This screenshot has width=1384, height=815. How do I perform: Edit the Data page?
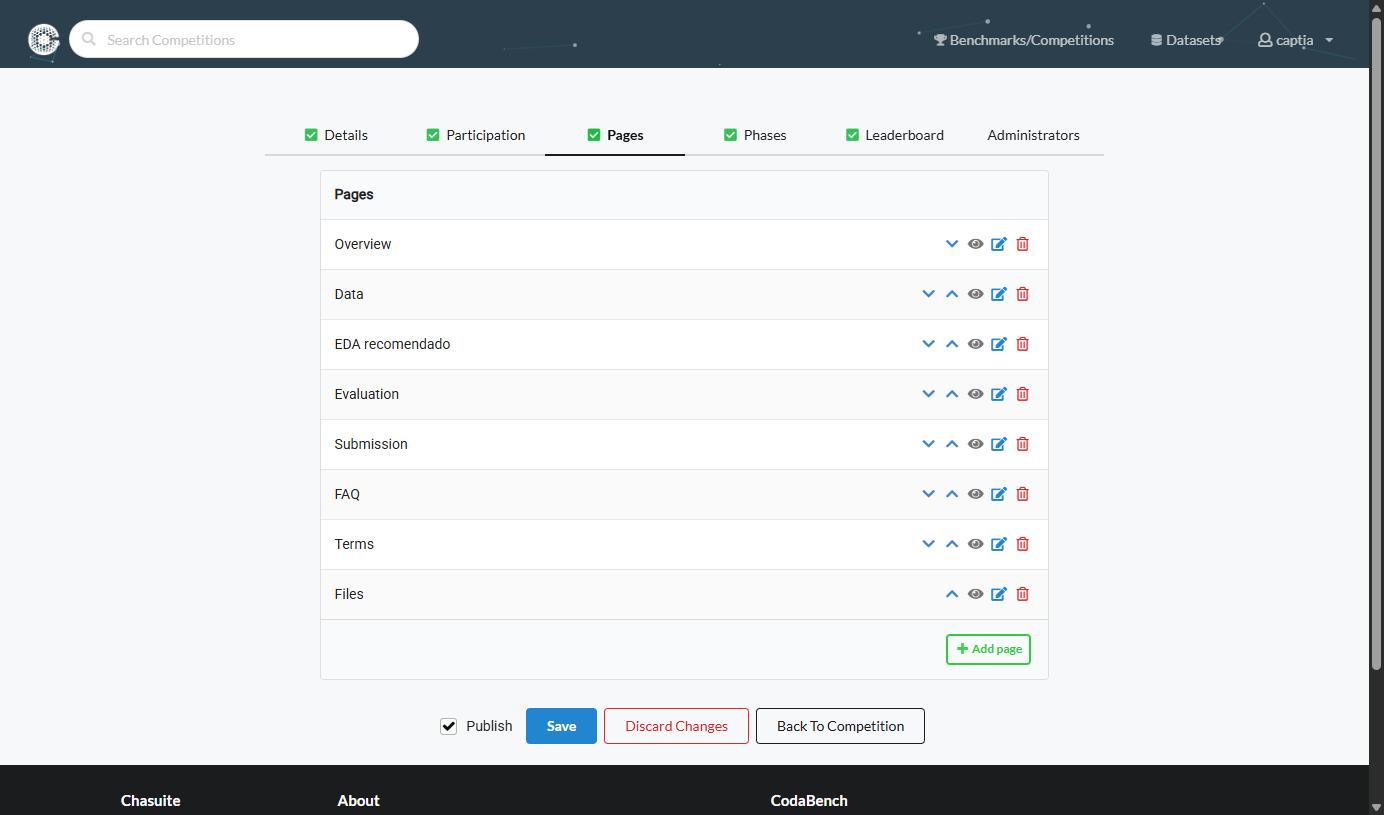998,294
